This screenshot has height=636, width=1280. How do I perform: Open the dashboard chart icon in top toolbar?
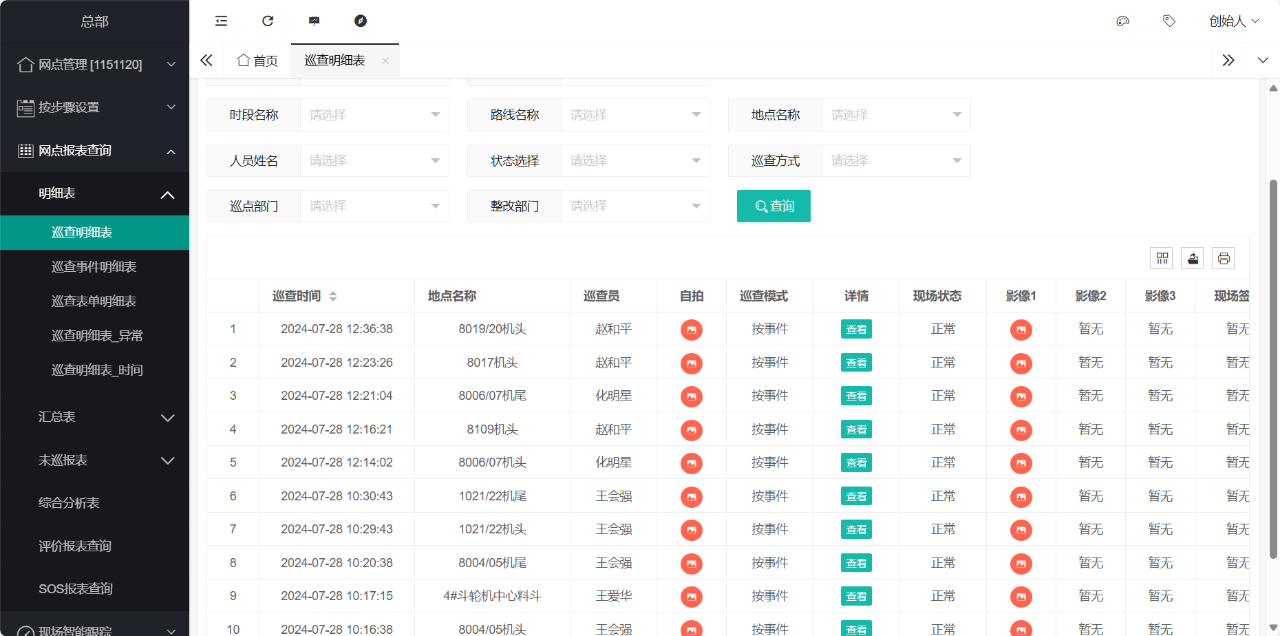314,20
